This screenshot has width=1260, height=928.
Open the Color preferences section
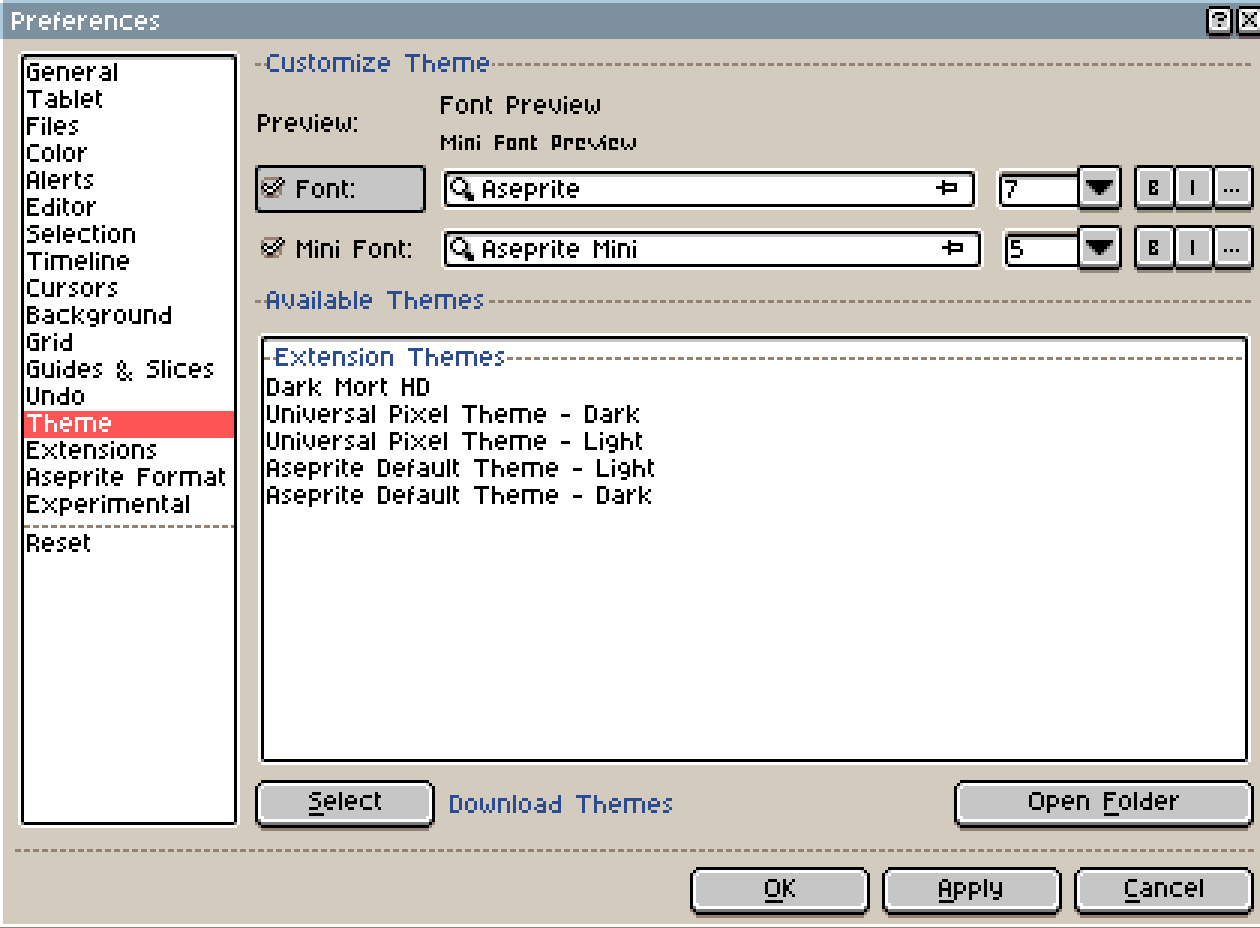click(x=129, y=153)
